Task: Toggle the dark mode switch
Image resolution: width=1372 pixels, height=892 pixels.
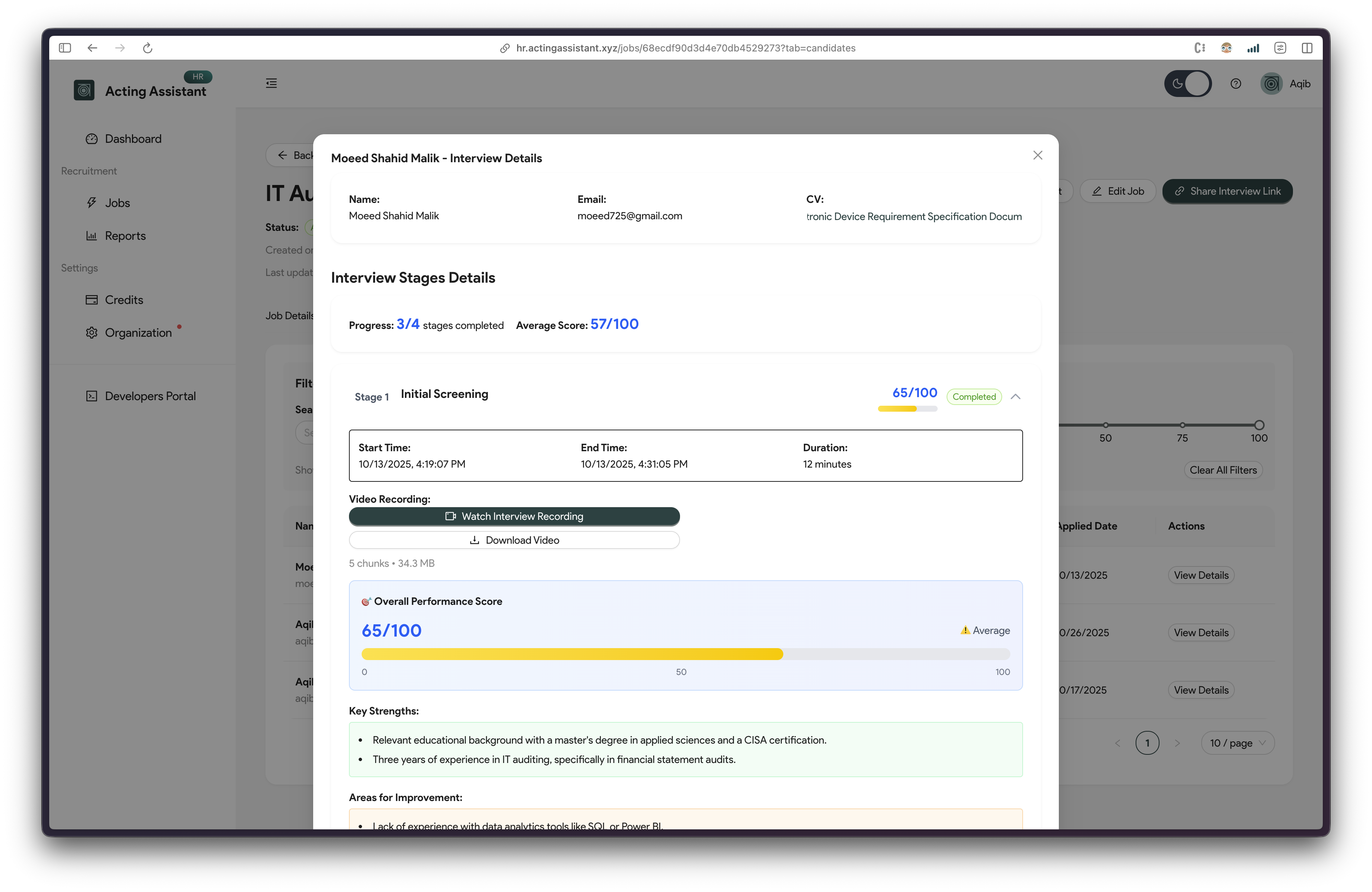Action: (1187, 84)
